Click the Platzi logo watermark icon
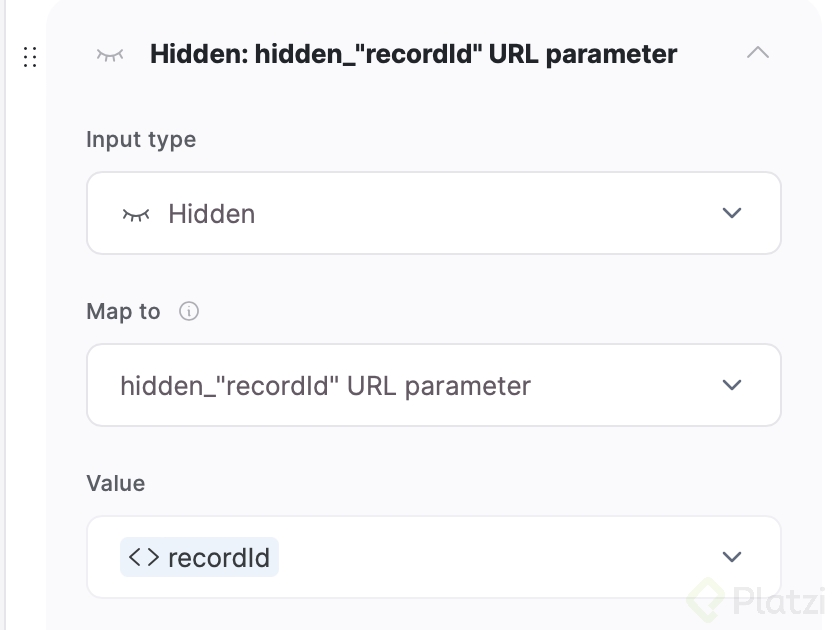 708,599
